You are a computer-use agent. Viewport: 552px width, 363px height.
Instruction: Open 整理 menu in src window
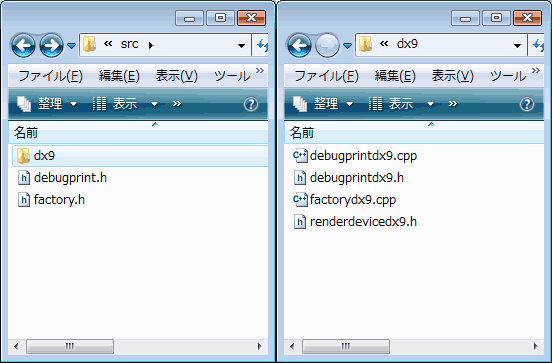pos(48,104)
